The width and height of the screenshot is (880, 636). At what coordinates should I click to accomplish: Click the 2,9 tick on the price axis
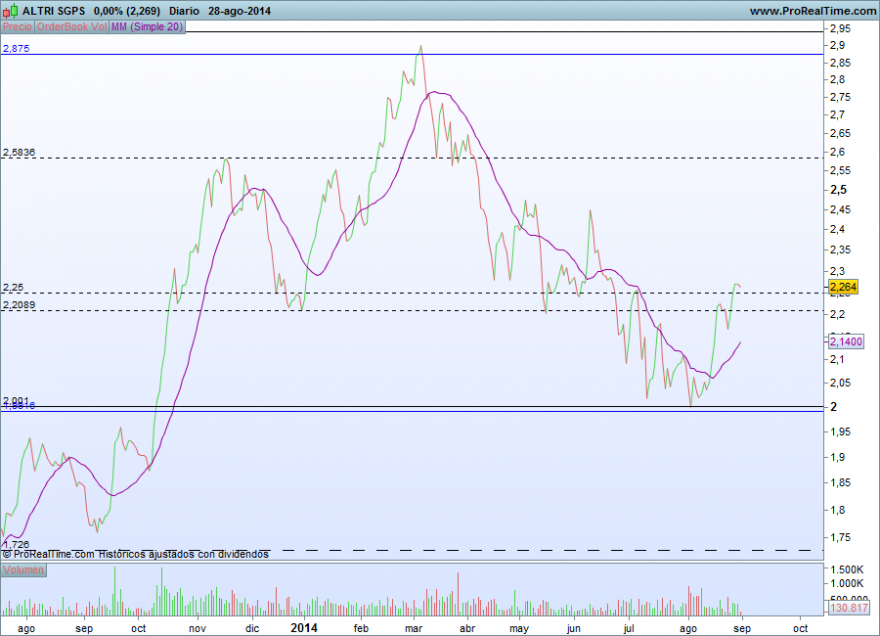(837, 45)
